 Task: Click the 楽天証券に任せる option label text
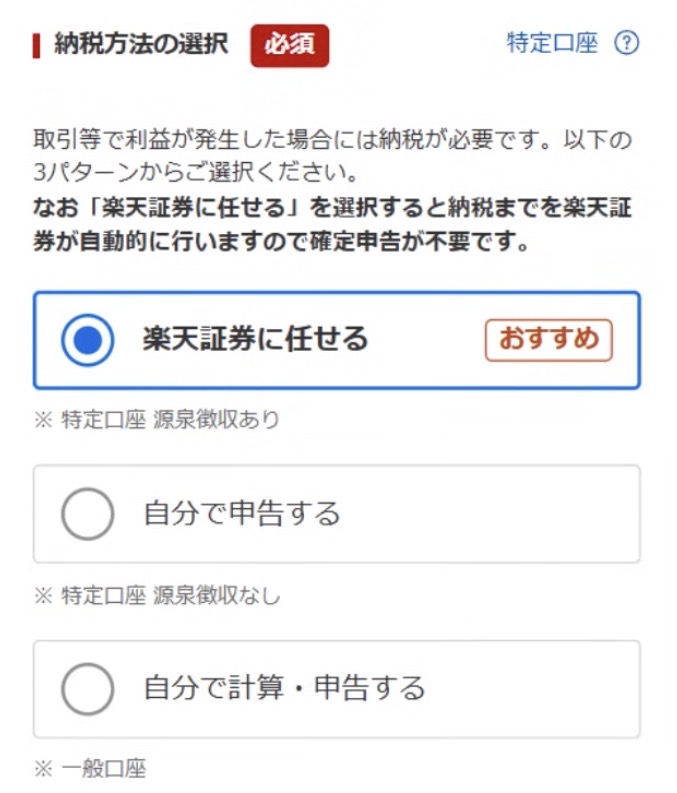(x=255, y=340)
